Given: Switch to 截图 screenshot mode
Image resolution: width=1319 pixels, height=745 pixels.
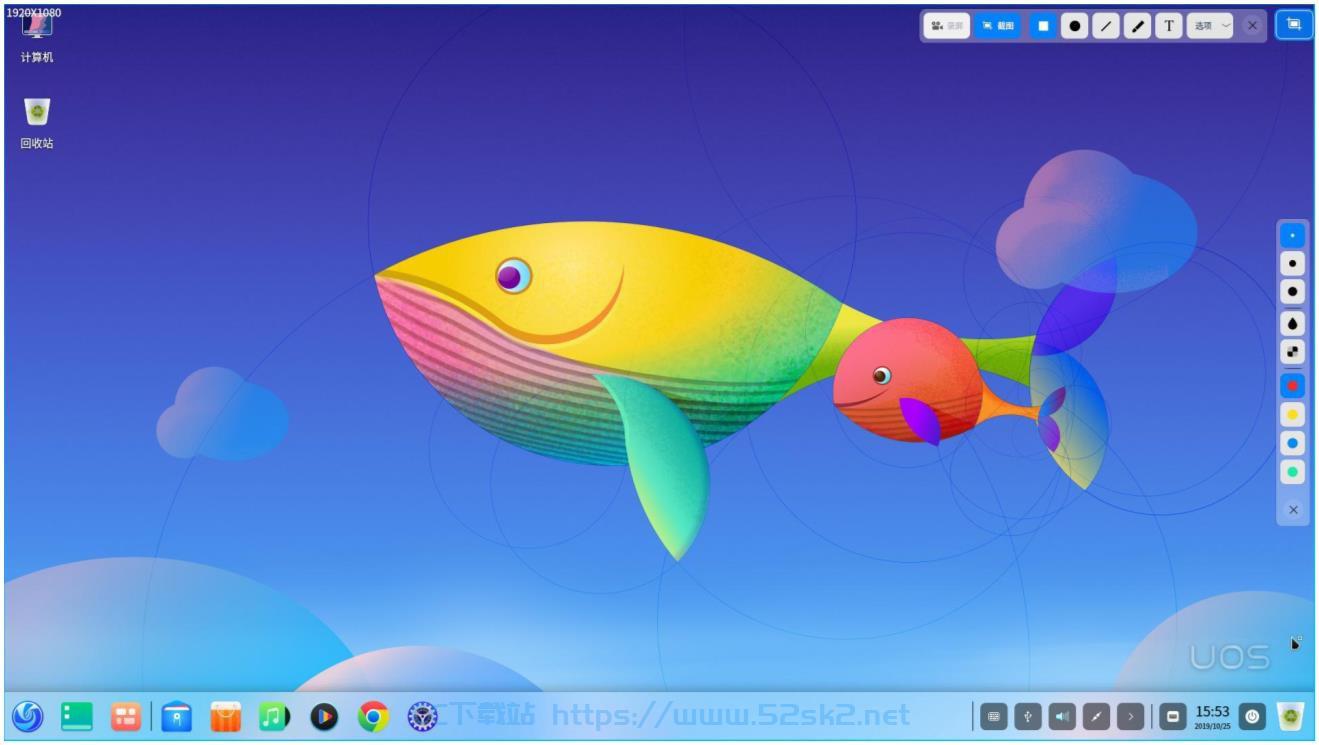Looking at the screenshot, I should [997, 26].
